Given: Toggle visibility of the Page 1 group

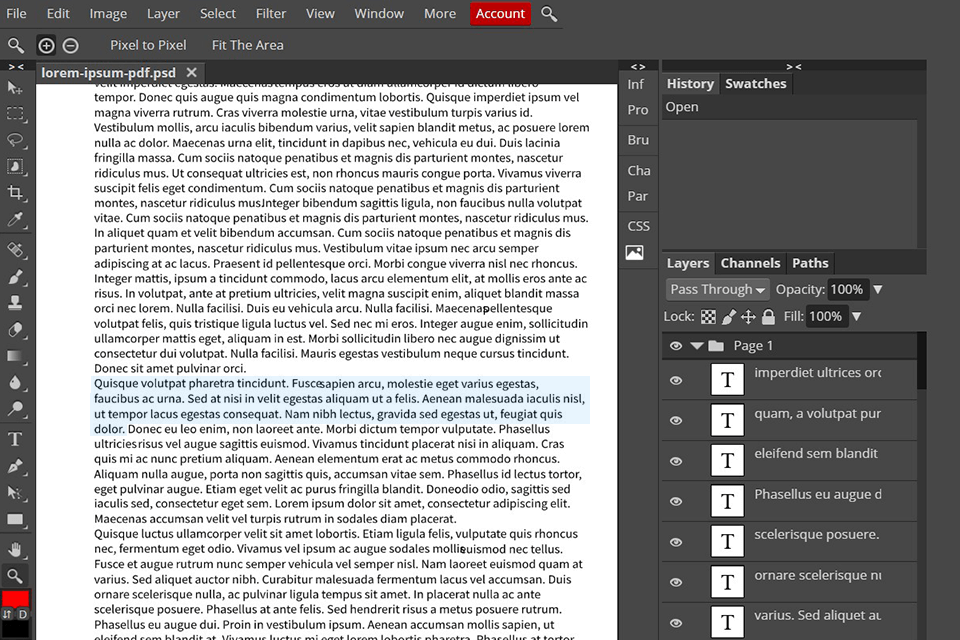Looking at the screenshot, I should click(x=675, y=345).
